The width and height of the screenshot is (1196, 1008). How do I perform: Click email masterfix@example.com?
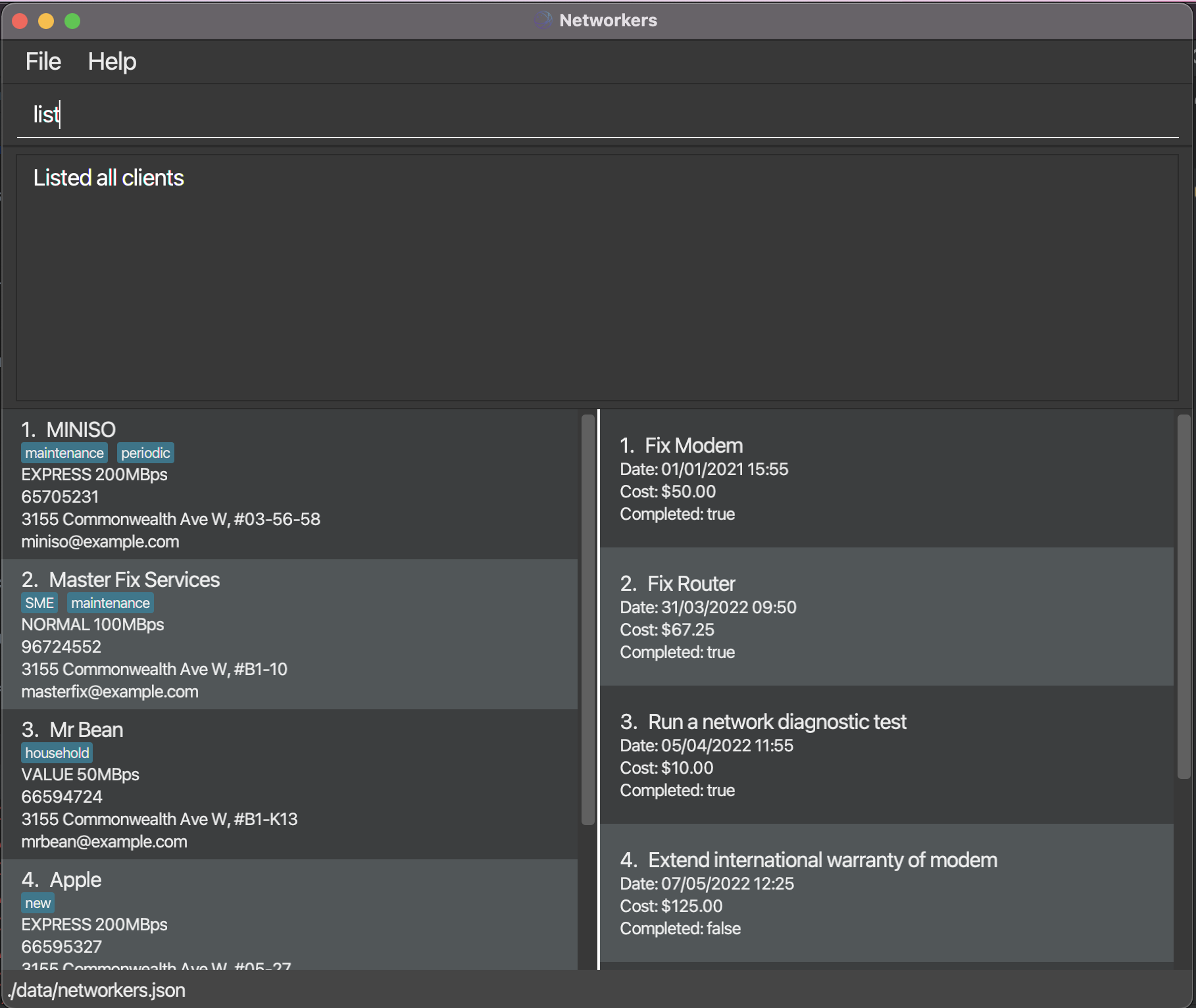110,692
